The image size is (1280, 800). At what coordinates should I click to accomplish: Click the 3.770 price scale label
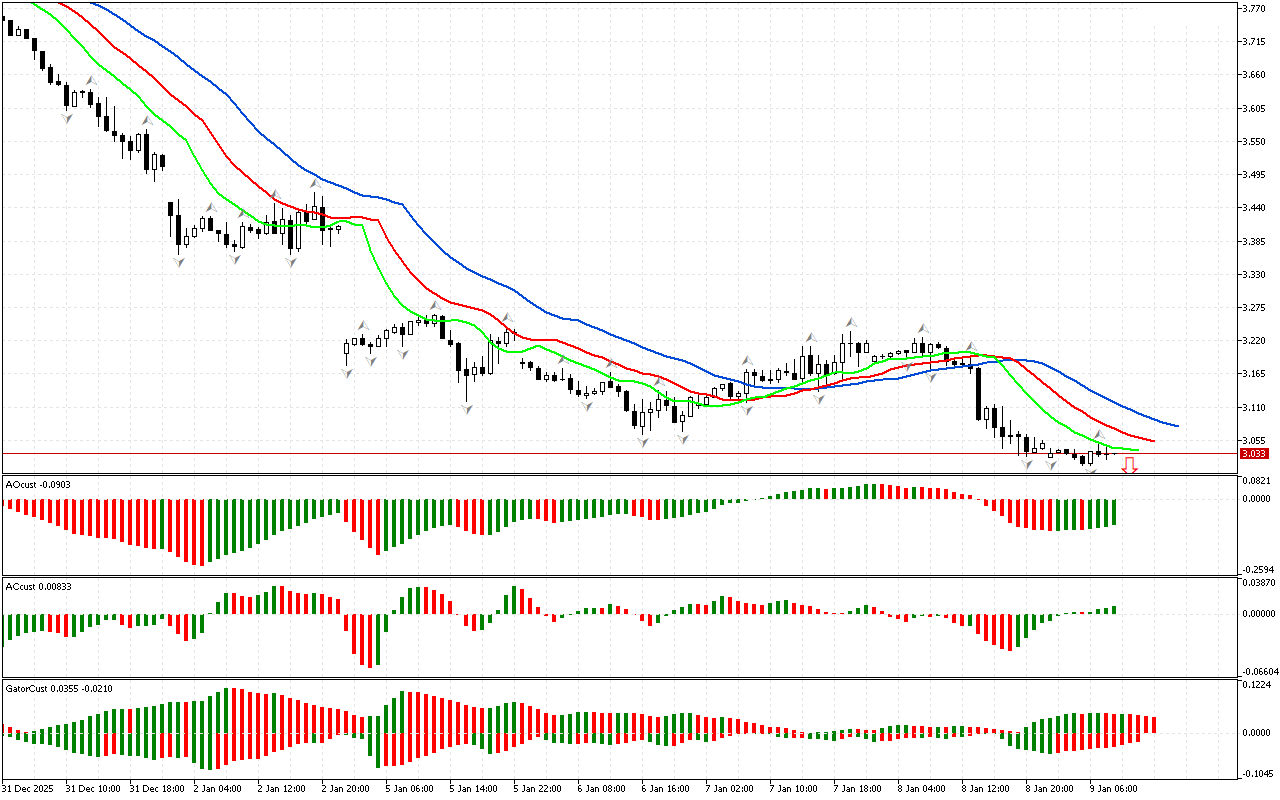1253,9
